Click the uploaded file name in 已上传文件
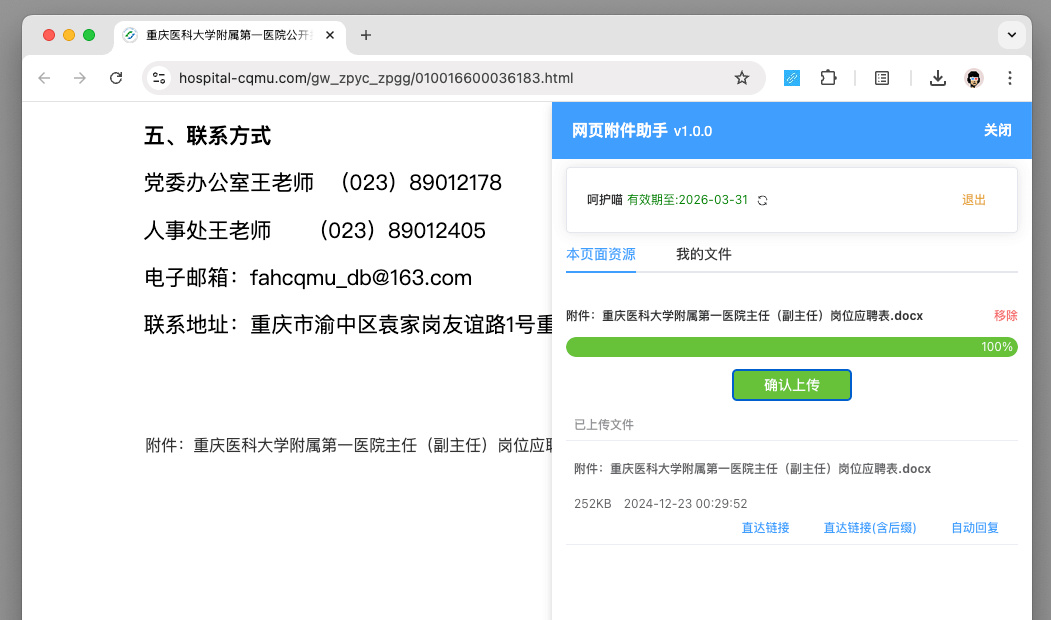This screenshot has height=620, width=1051. 752,469
